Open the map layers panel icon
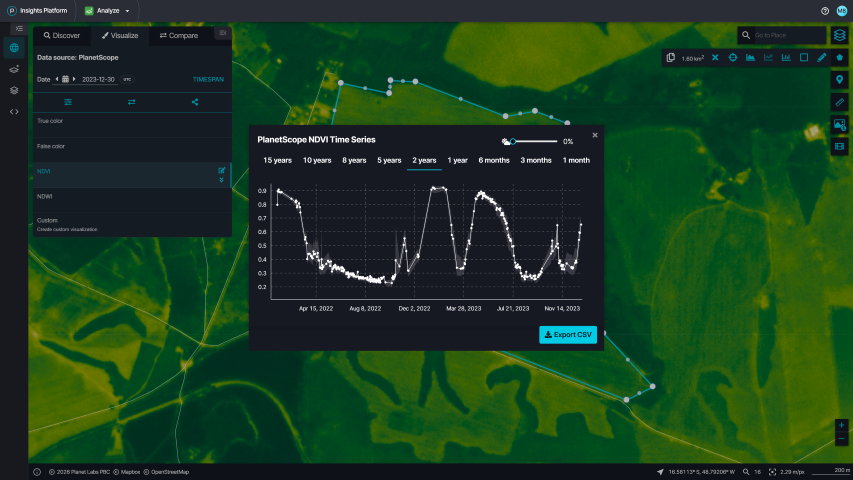The image size is (853, 480). (839, 35)
